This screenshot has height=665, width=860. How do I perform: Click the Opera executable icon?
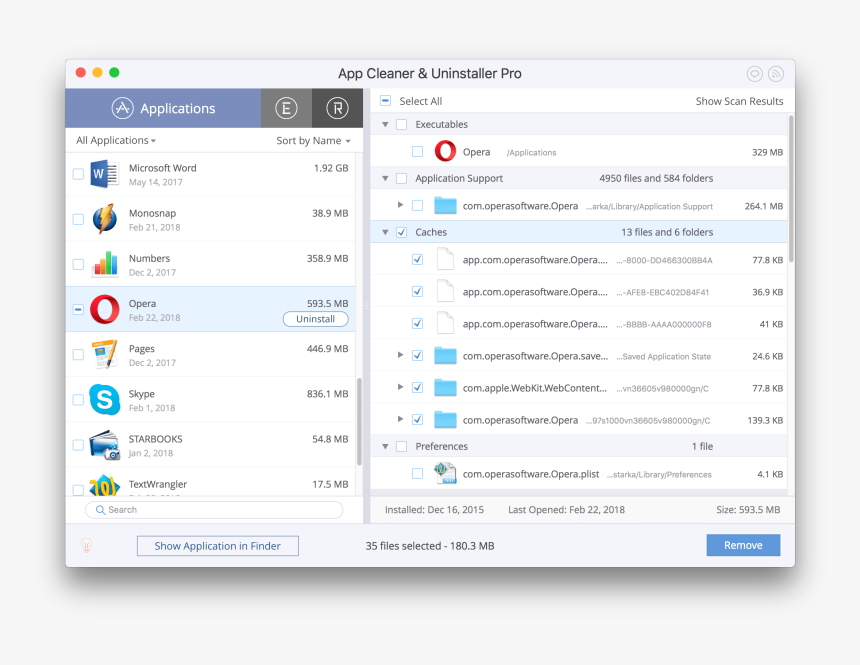[x=445, y=152]
